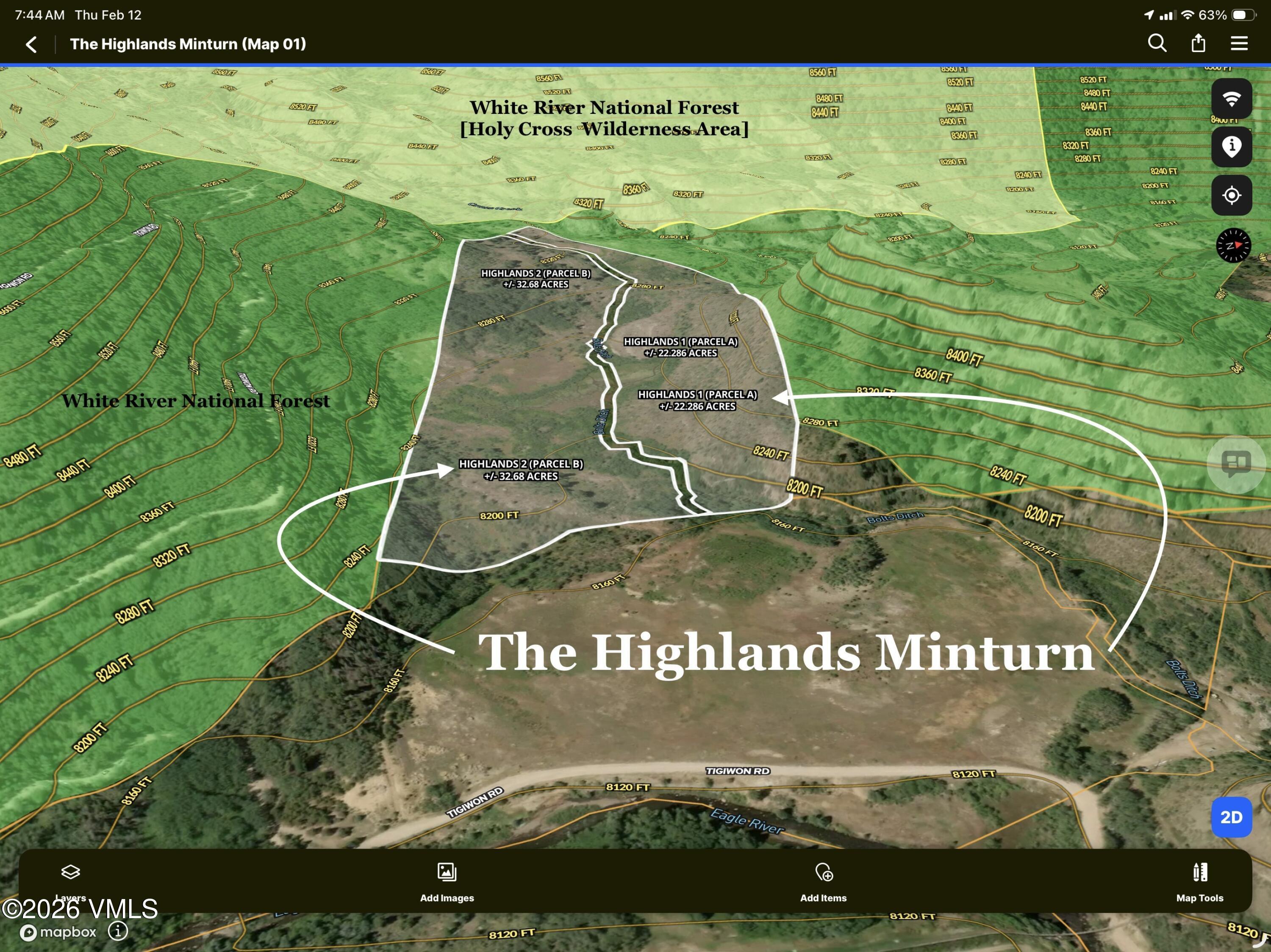The width and height of the screenshot is (1271, 952).
Task: Tap the battery indicator in status bar
Action: [1242, 15]
